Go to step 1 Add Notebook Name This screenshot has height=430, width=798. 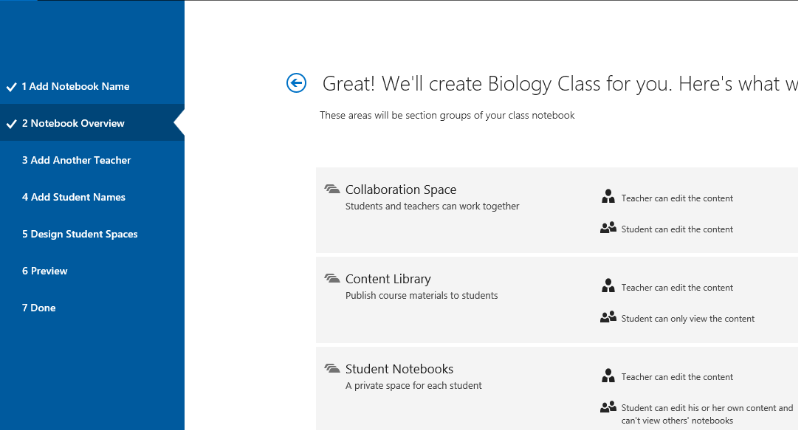[x=76, y=87]
